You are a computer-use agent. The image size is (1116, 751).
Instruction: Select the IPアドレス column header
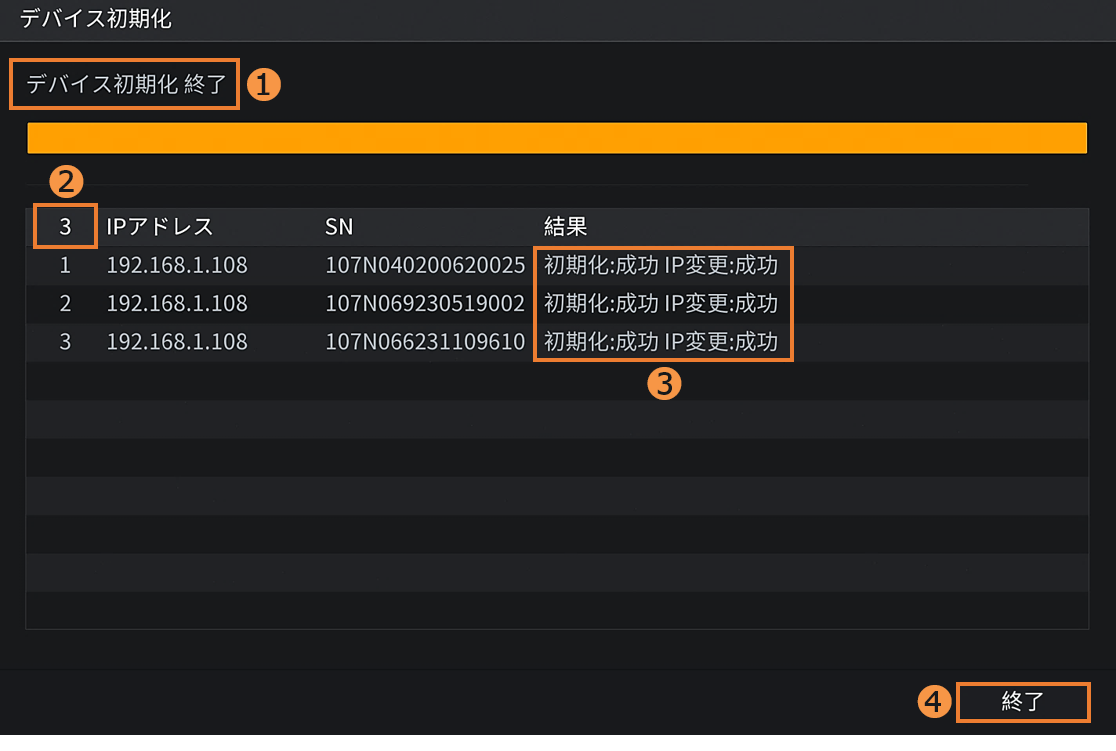[160, 227]
